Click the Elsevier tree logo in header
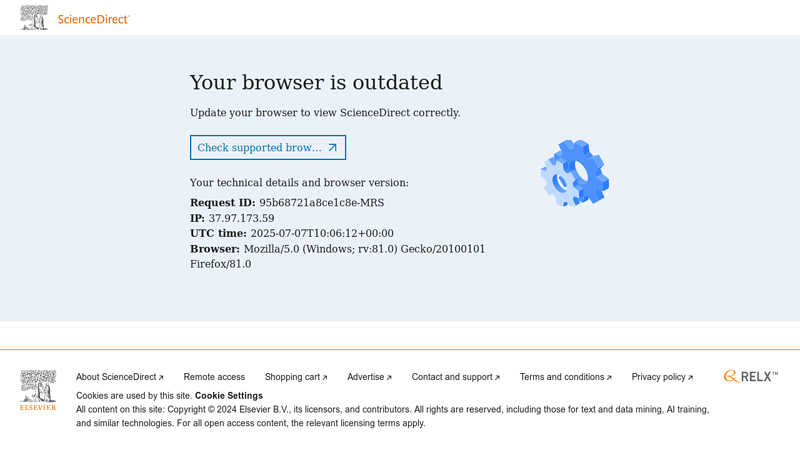800x450 pixels. coord(34,18)
